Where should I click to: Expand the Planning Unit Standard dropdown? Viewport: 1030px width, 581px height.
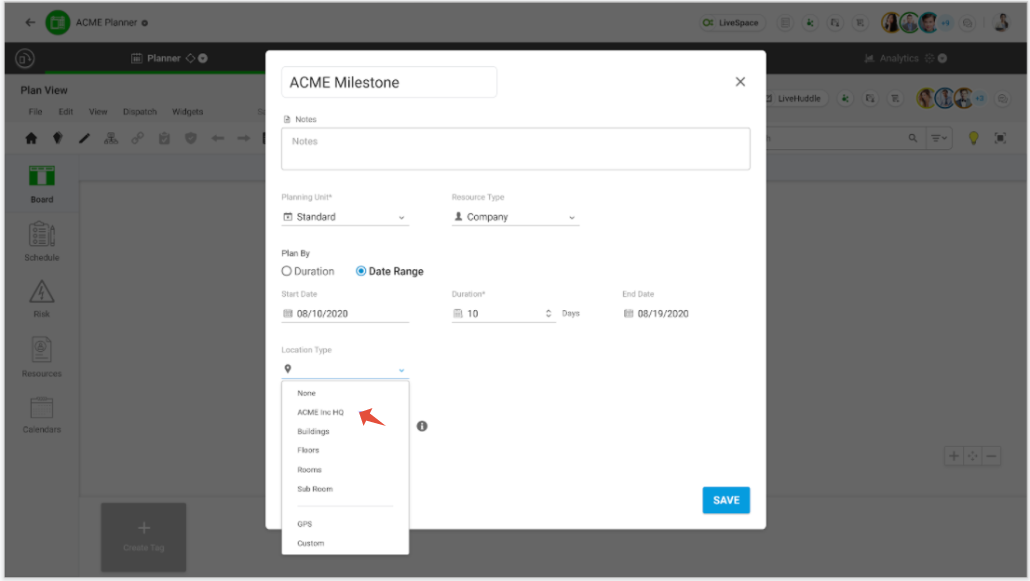point(345,217)
